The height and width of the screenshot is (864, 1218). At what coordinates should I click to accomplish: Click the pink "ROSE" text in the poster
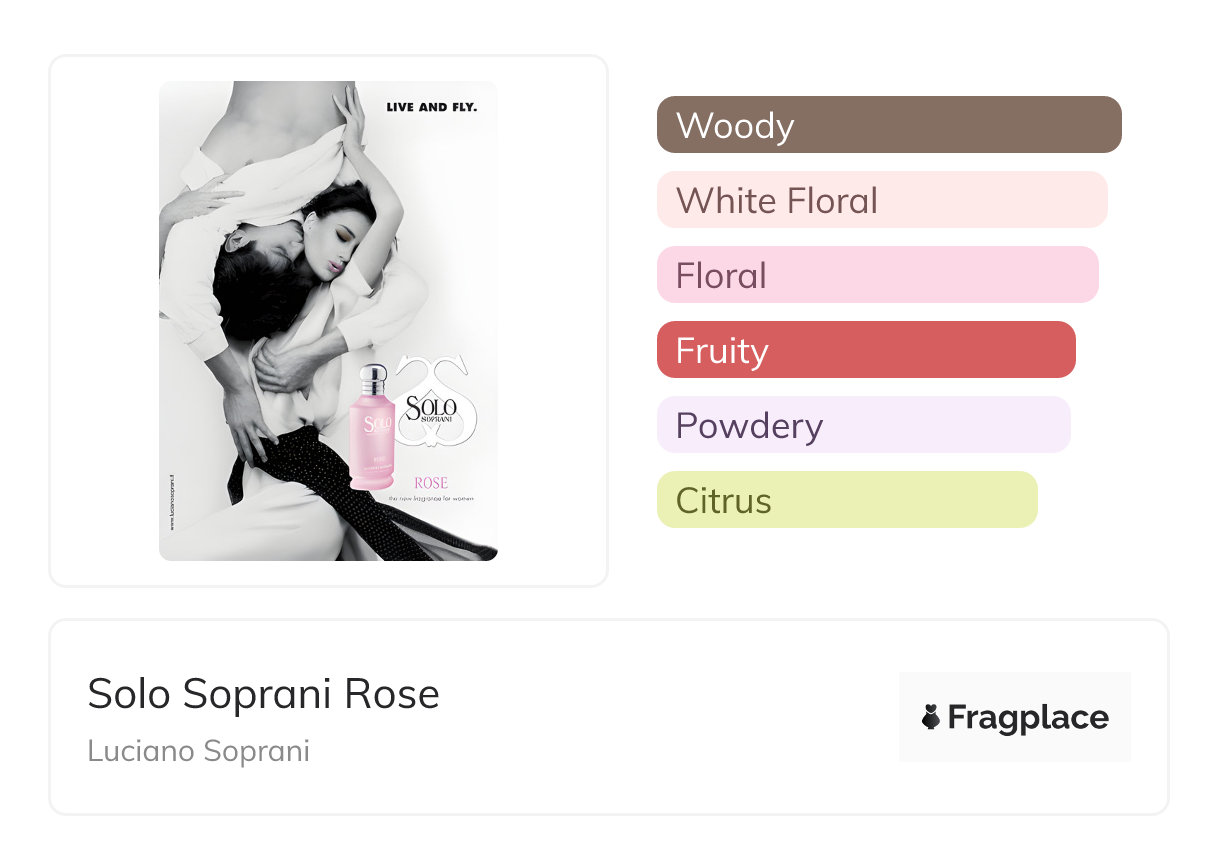430,483
